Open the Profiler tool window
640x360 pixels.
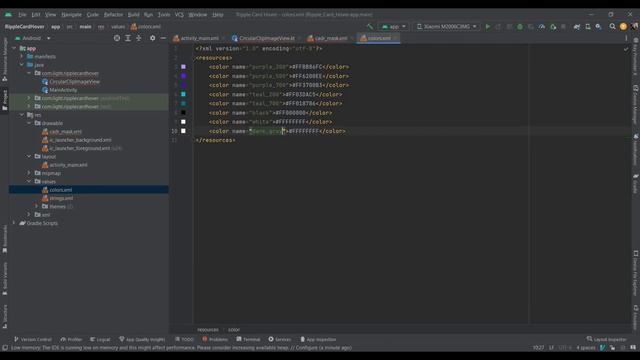[x=71, y=339]
